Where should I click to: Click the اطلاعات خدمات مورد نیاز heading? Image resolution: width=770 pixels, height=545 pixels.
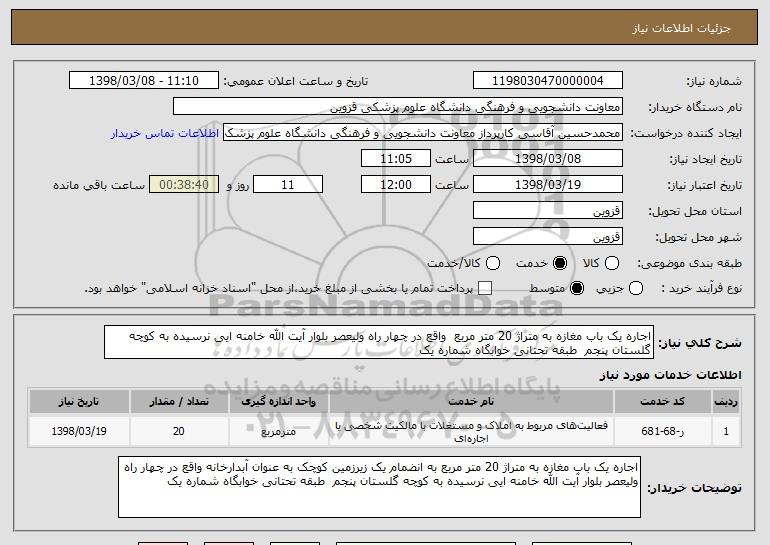click(x=670, y=375)
